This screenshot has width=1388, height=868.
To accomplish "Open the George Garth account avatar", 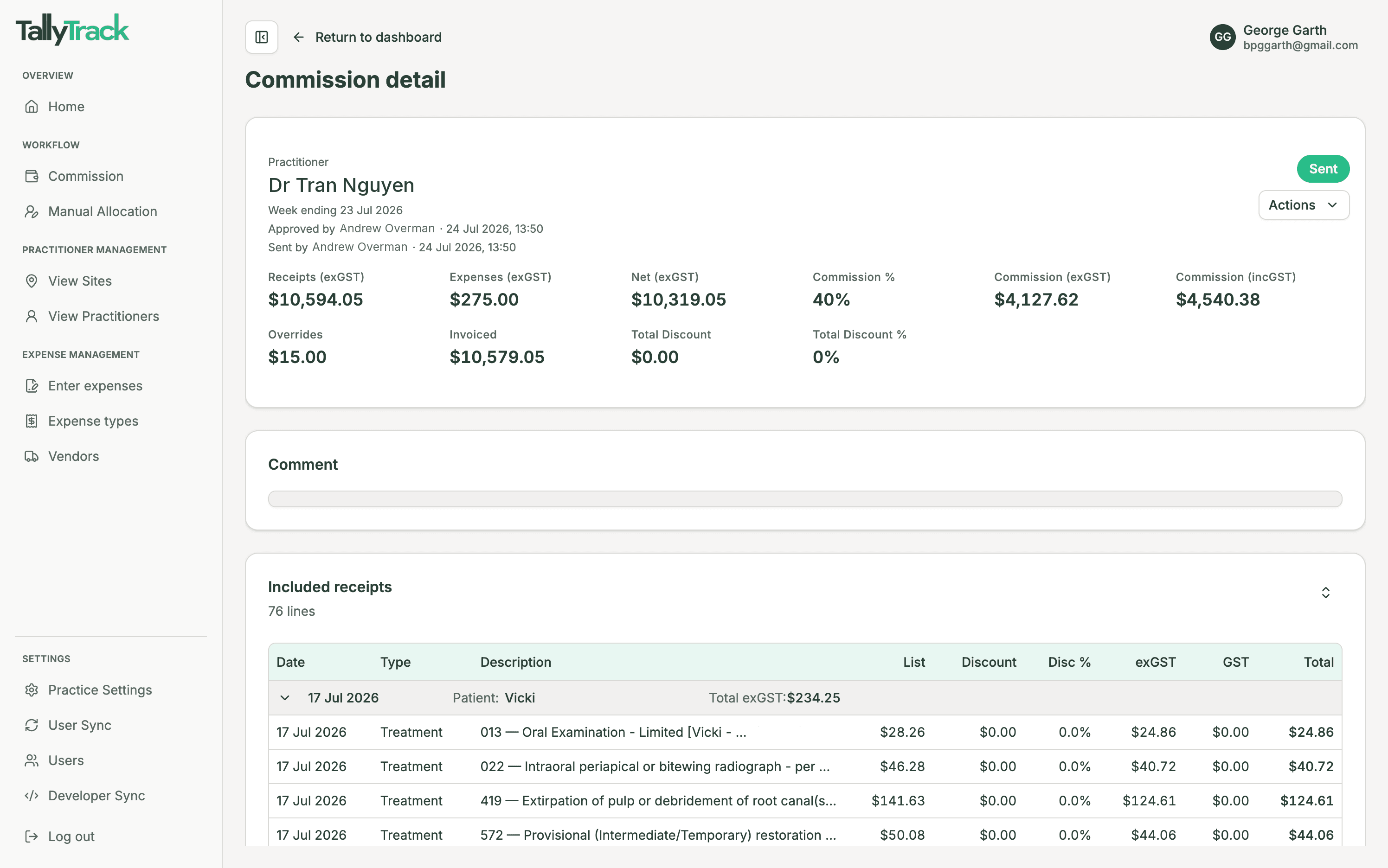I will click(x=1222, y=37).
